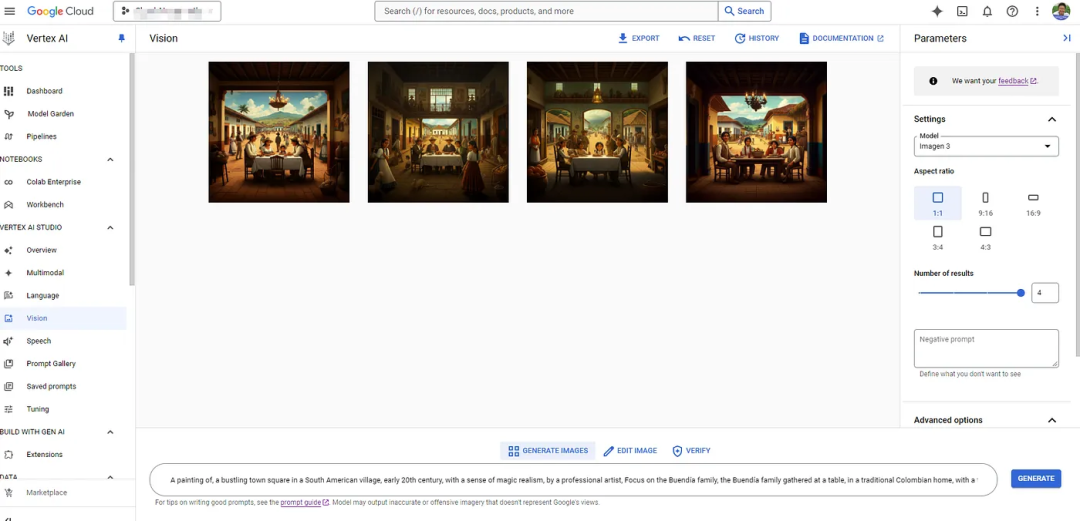Open the help question mark icon
The width and height of the screenshot is (1080, 521).
pyautogui.click(x=1012, y=11)
